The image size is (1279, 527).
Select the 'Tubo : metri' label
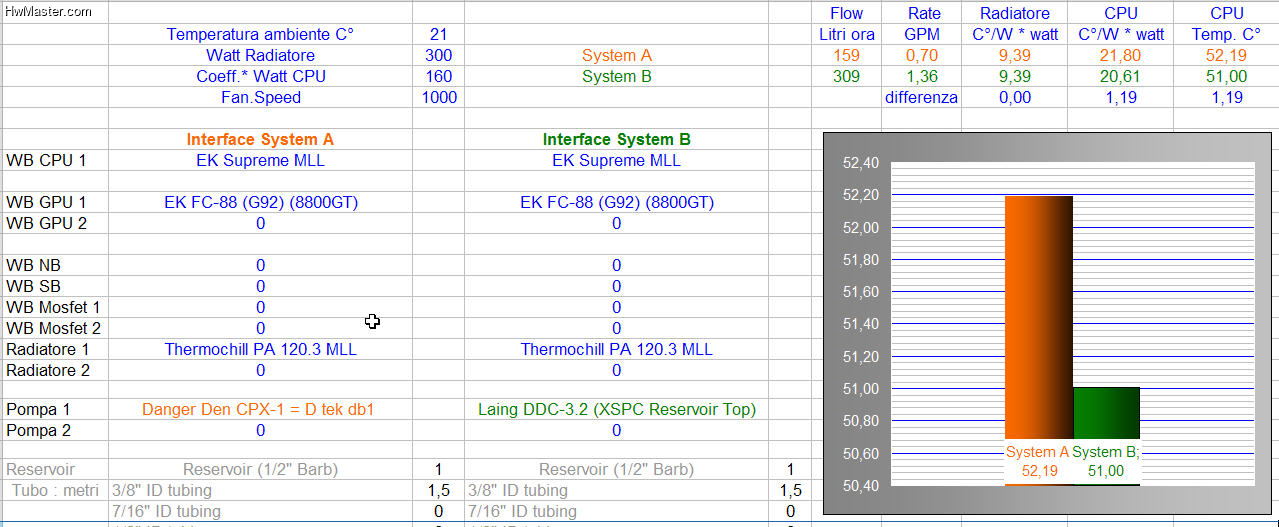[x=55, y=490]
